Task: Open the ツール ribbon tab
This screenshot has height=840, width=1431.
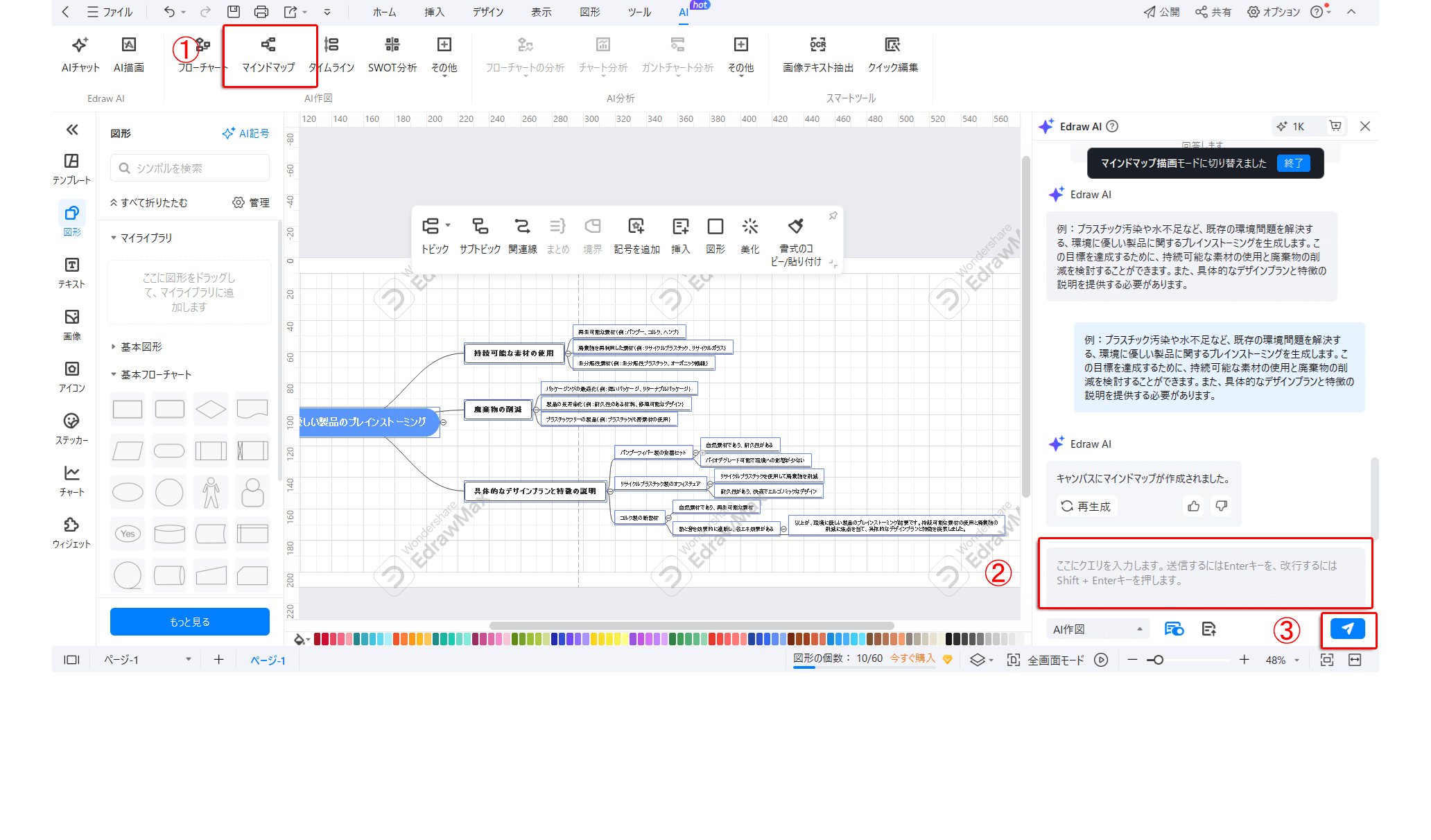Action: 639,12
